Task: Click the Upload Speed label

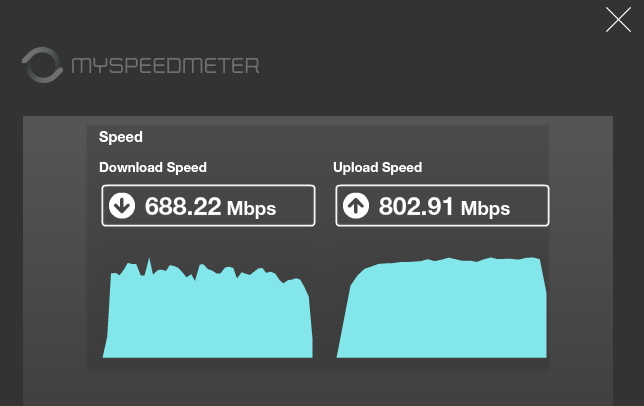Action: (377, 167)
